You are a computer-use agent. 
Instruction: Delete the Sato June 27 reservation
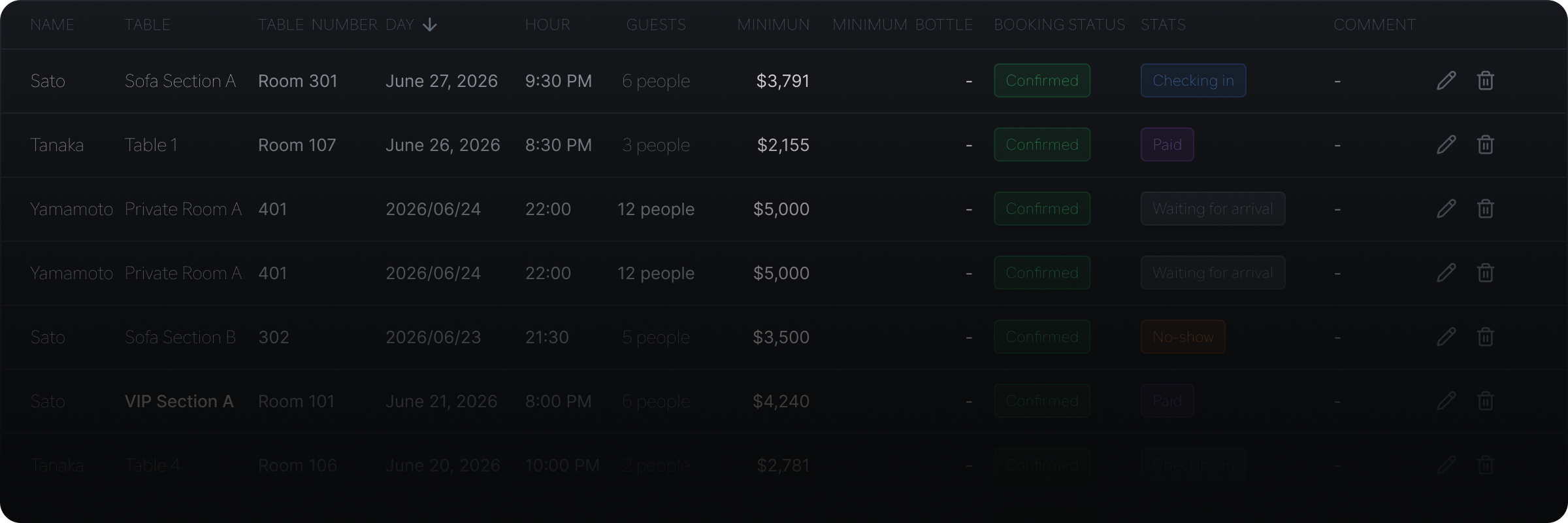tap(1485, 80)
